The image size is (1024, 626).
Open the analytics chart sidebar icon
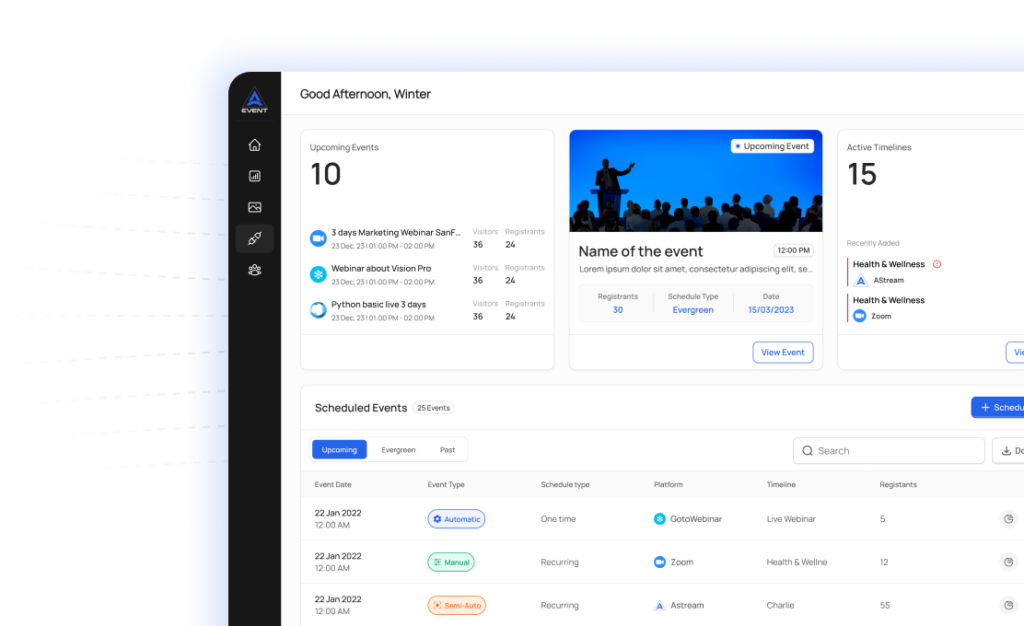click(x=255, y=176)
